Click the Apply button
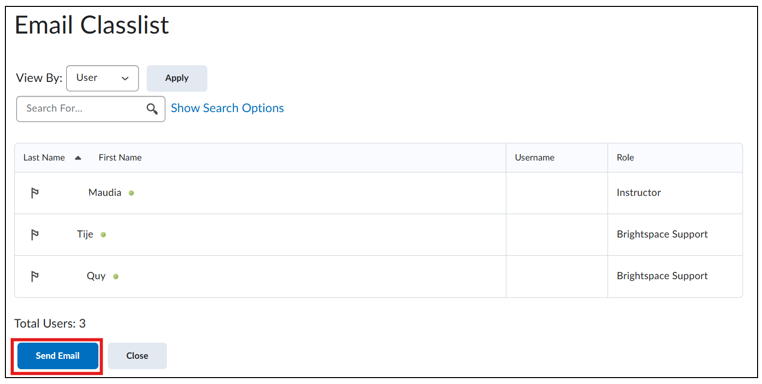 tap(177, 78)
